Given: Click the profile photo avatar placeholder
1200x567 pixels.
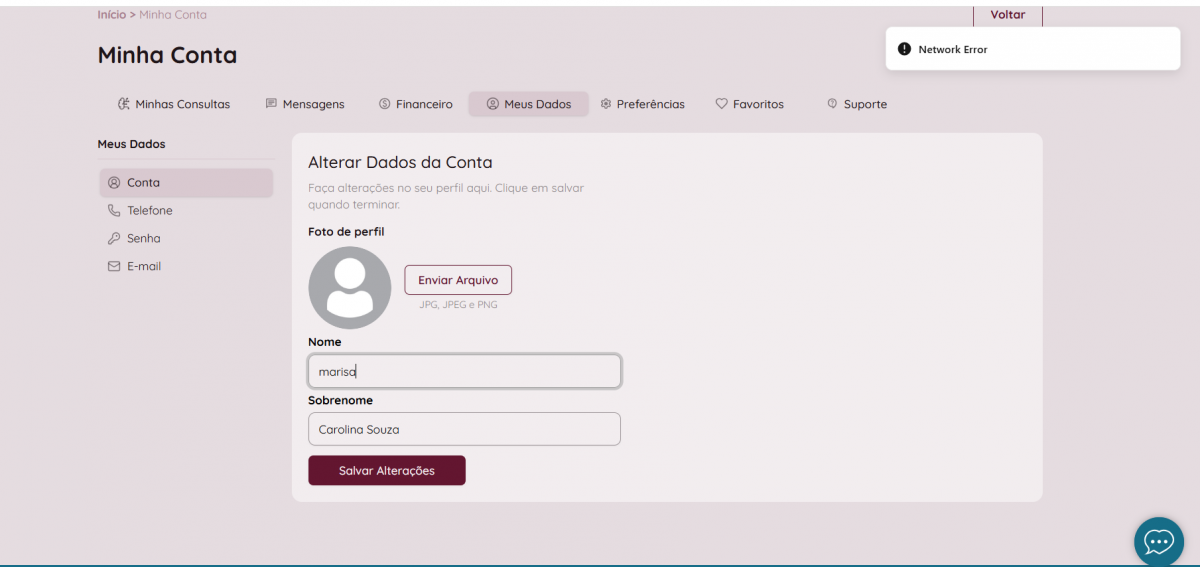Looking at the screenshot, I should point(350,288).
